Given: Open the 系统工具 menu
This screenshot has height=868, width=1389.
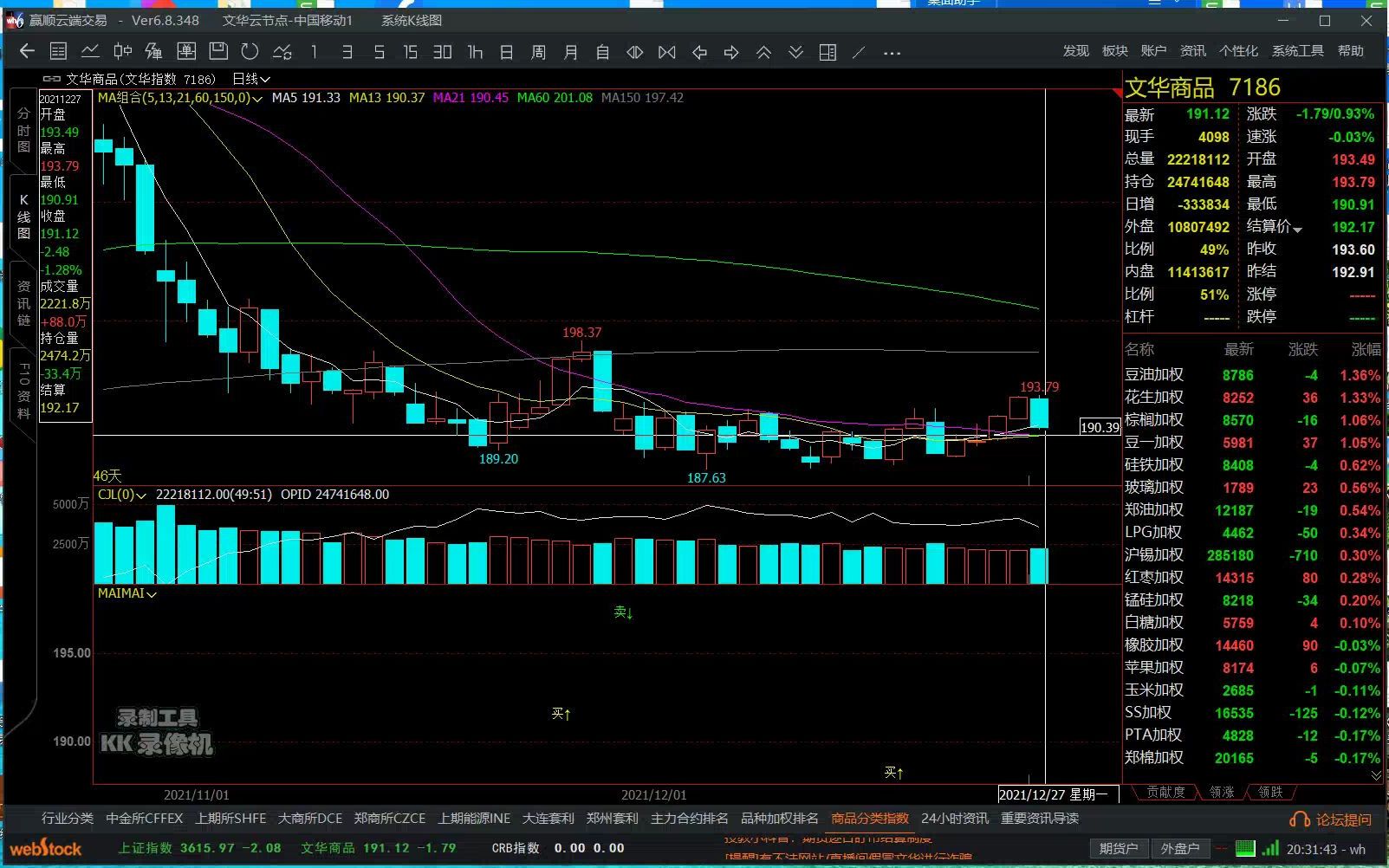Looking at the screenshot, I should pyautogui.click(x=1297, y=51).
